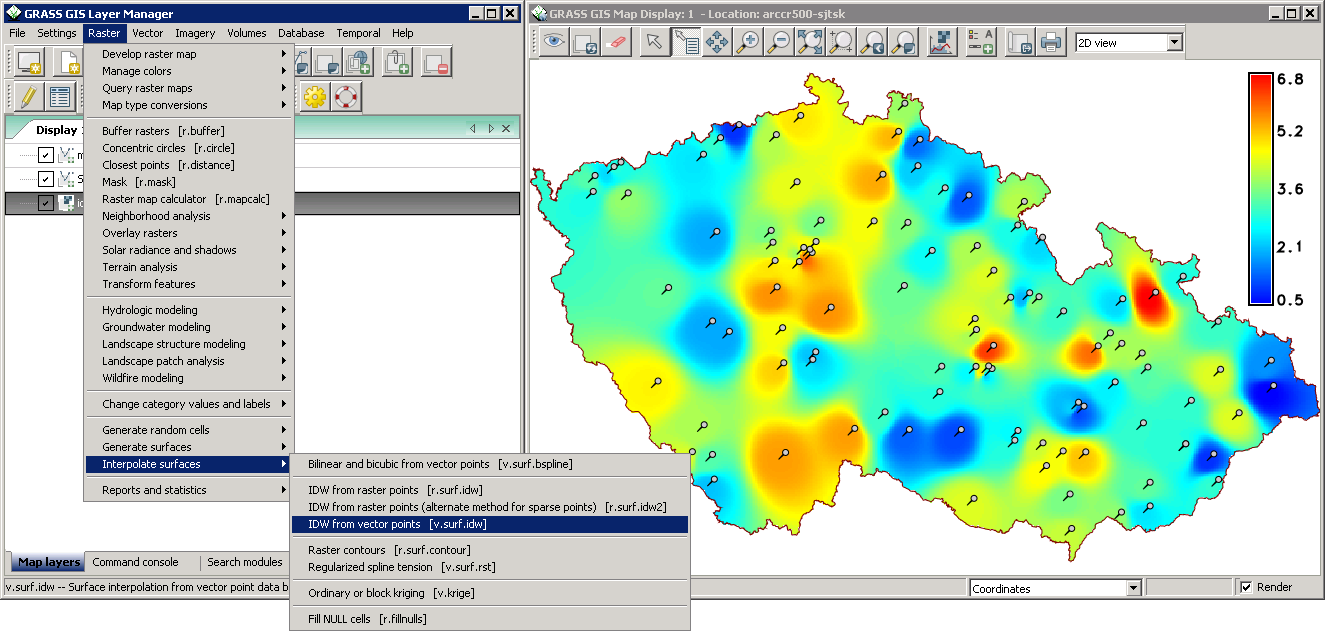Click the color legend gradient bar
This screenshot has height=631, width=1325.
(1260, 188)
